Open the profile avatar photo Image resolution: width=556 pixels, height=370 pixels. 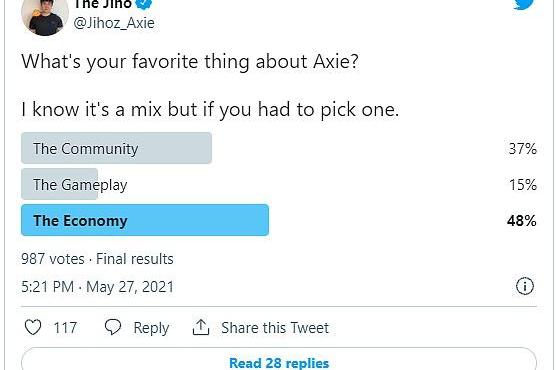pos(45,16)
